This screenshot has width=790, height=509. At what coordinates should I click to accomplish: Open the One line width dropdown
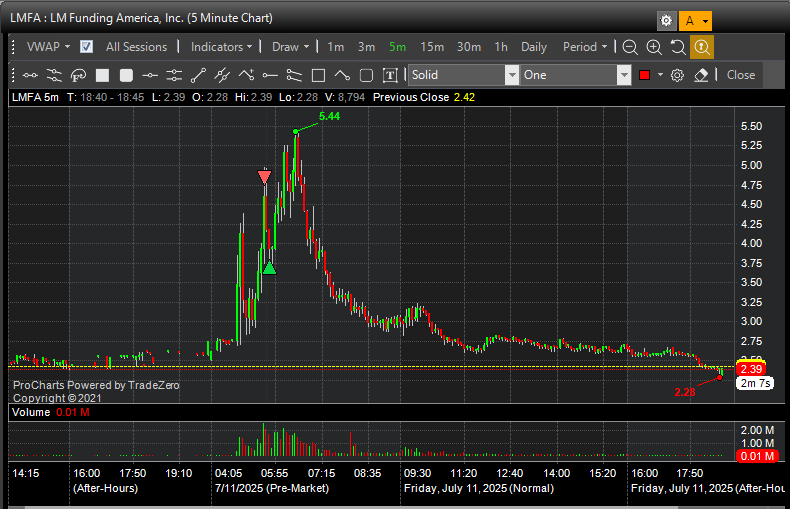click(x=576, y=75)
